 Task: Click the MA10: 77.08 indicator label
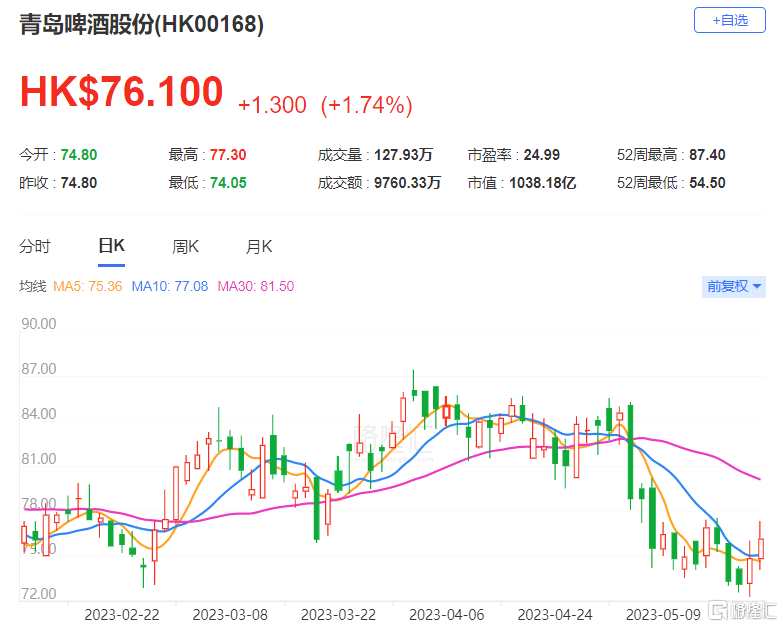tap(170, 287)
